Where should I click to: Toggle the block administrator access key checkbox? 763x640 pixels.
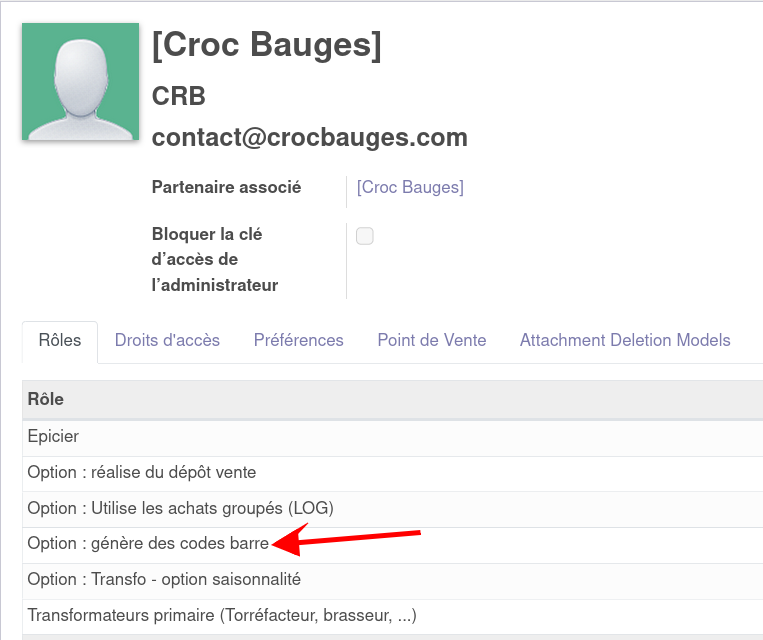click(x=365, y=236)
